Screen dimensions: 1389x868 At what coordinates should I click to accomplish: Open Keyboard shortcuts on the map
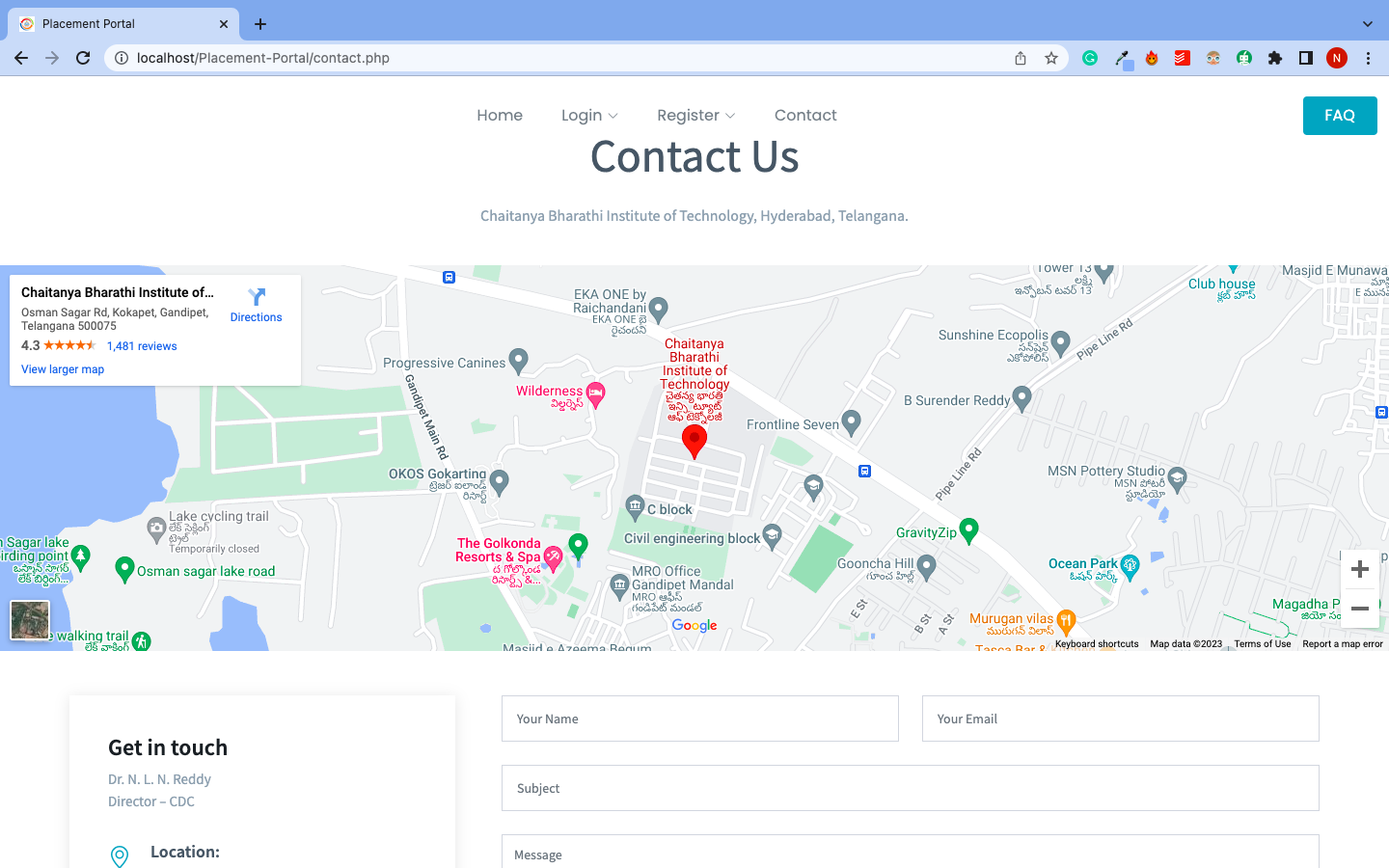pyautogui.click(x=1097, y=644)
